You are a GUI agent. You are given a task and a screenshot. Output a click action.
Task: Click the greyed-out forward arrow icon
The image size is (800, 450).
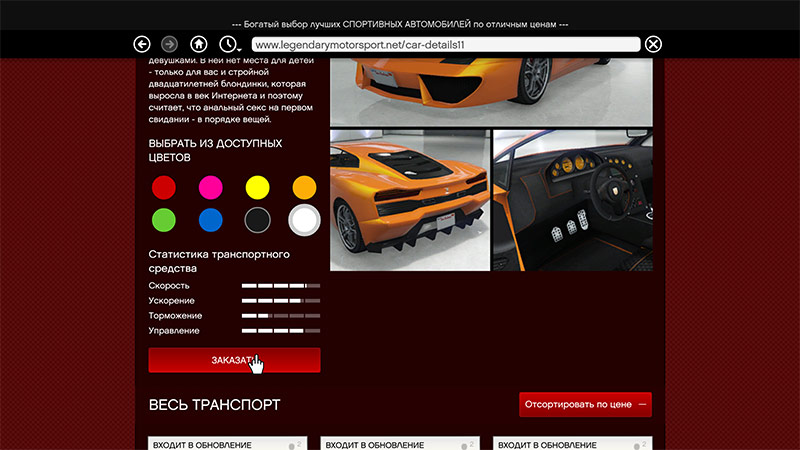169,44
